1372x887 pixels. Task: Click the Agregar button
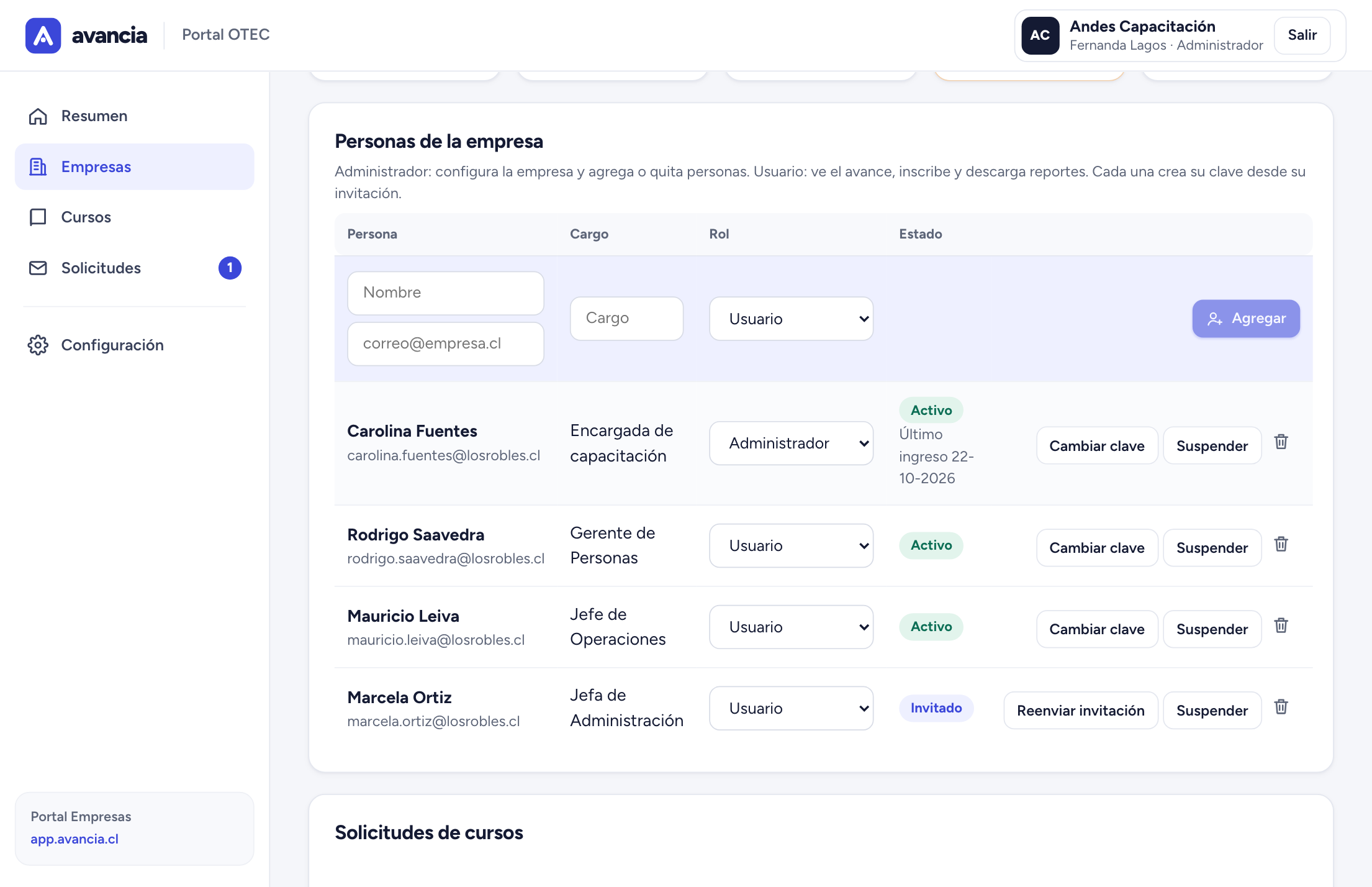click(x=1246, y=319)
